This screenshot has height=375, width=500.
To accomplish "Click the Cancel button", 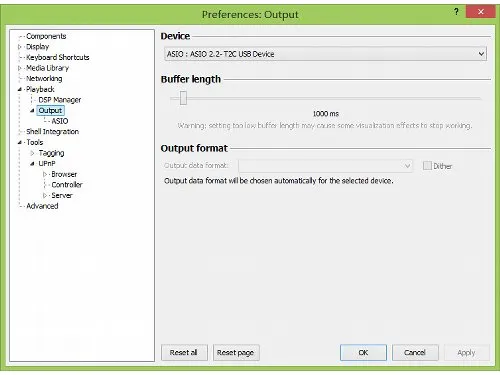I will click(415, 352).
